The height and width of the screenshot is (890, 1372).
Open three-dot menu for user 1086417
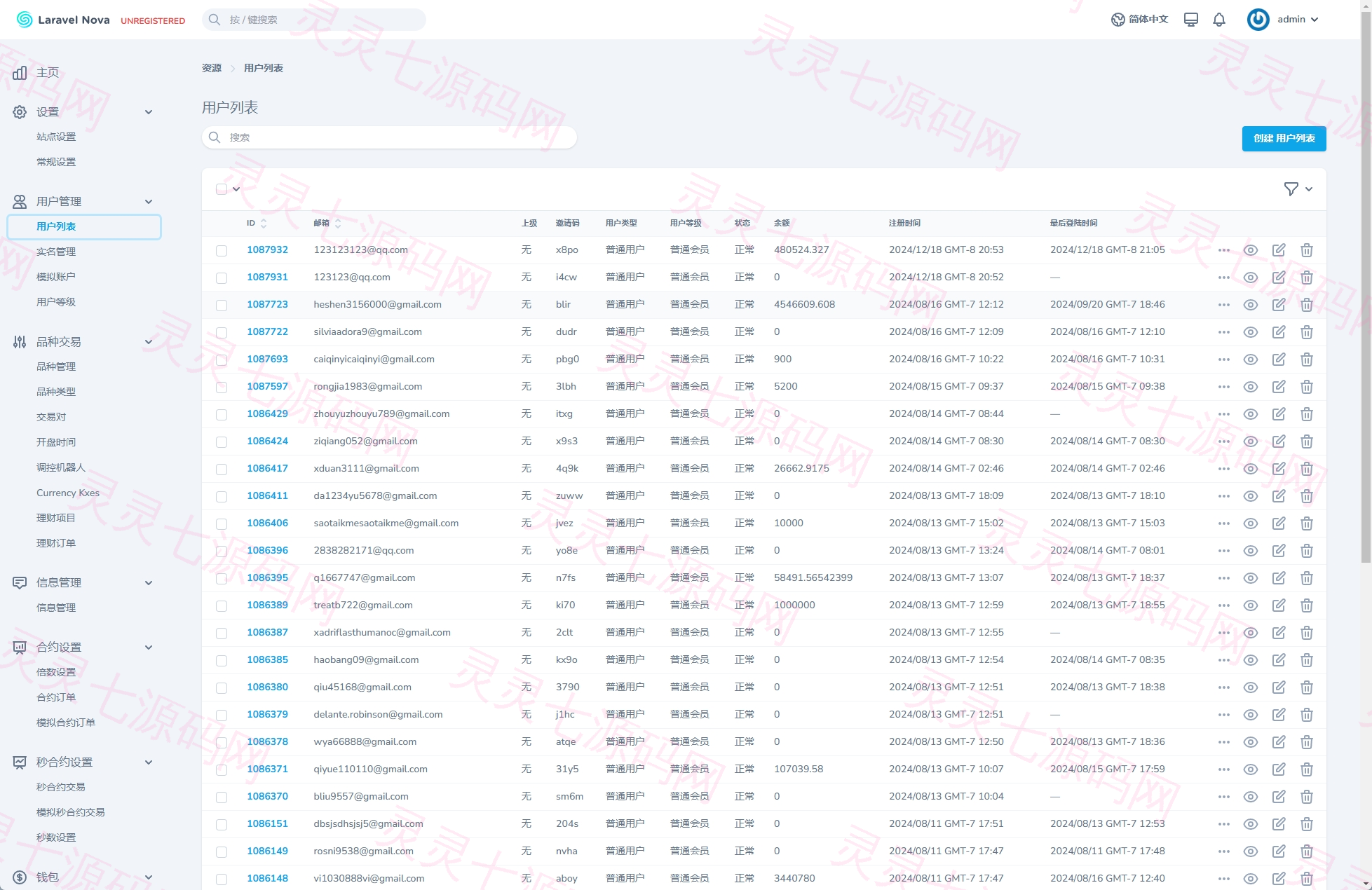click(1224, 469)
